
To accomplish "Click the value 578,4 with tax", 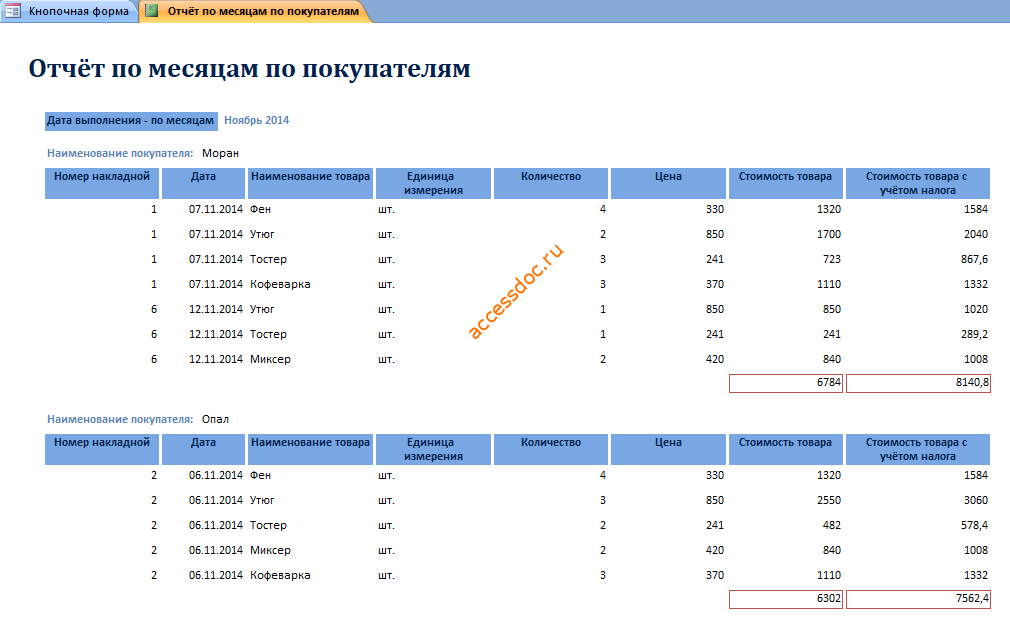I will click(974, 525).
